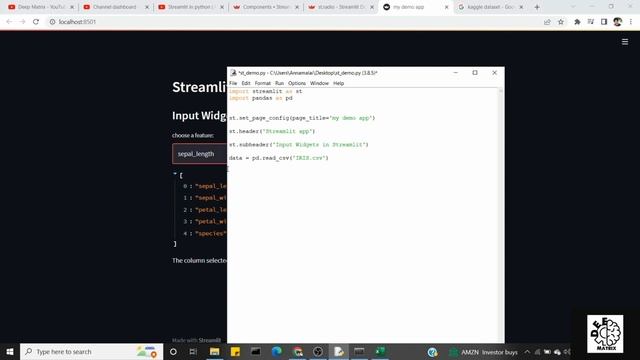Open the Help menu in IDLE
The height and width of the screenshot is (360, 640).
(338, 83)
